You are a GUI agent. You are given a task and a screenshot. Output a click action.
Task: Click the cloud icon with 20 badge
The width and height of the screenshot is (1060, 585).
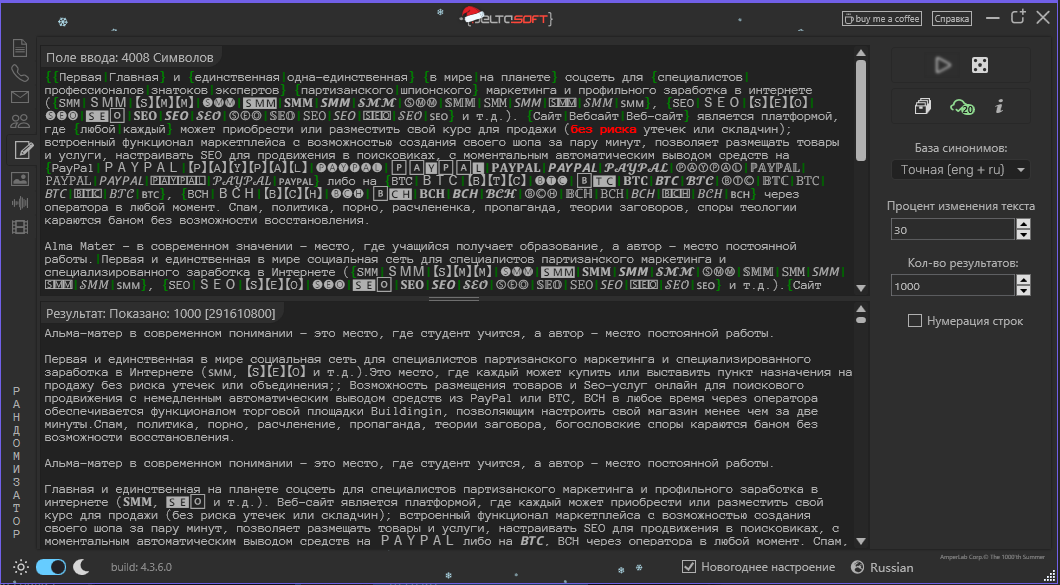[x=962, y=107]
